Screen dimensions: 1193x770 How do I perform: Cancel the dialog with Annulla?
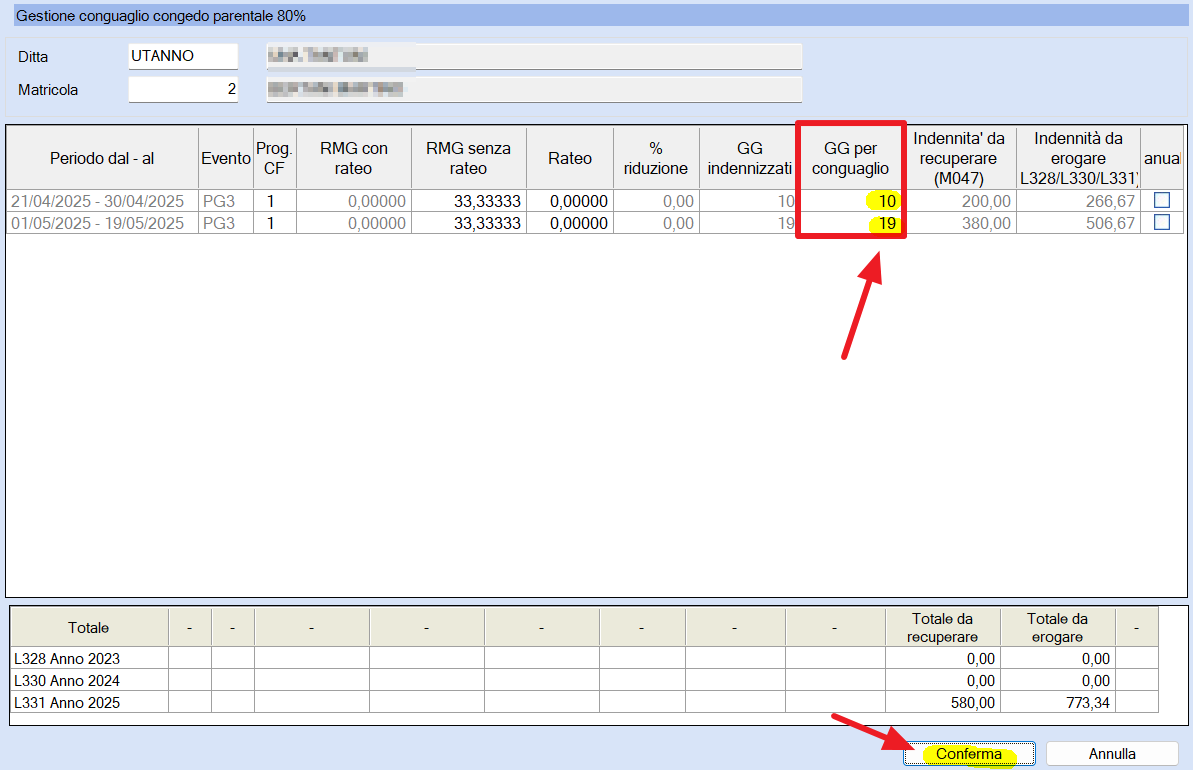1112,753
